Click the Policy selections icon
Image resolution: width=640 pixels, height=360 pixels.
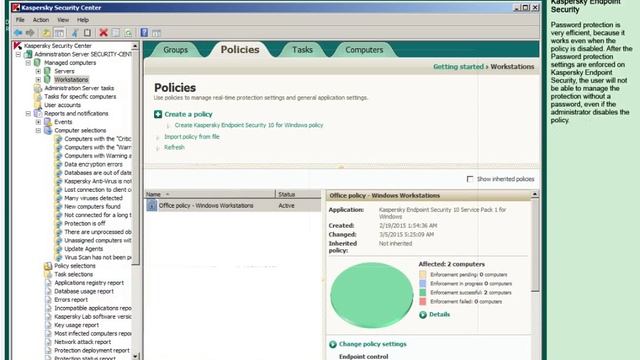click(48, 266)
